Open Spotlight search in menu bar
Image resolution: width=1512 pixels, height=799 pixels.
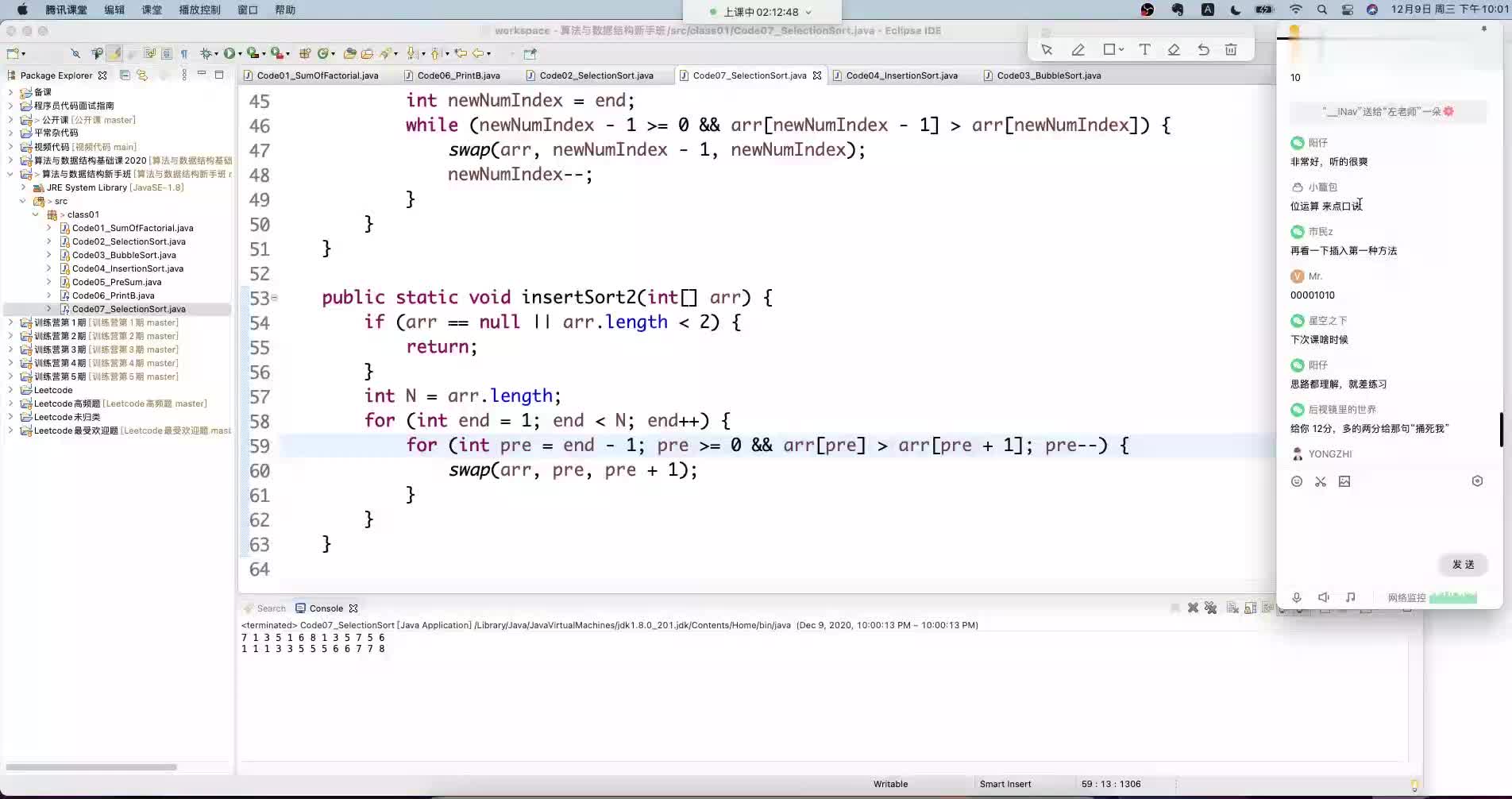click(x=1321, y=10)
